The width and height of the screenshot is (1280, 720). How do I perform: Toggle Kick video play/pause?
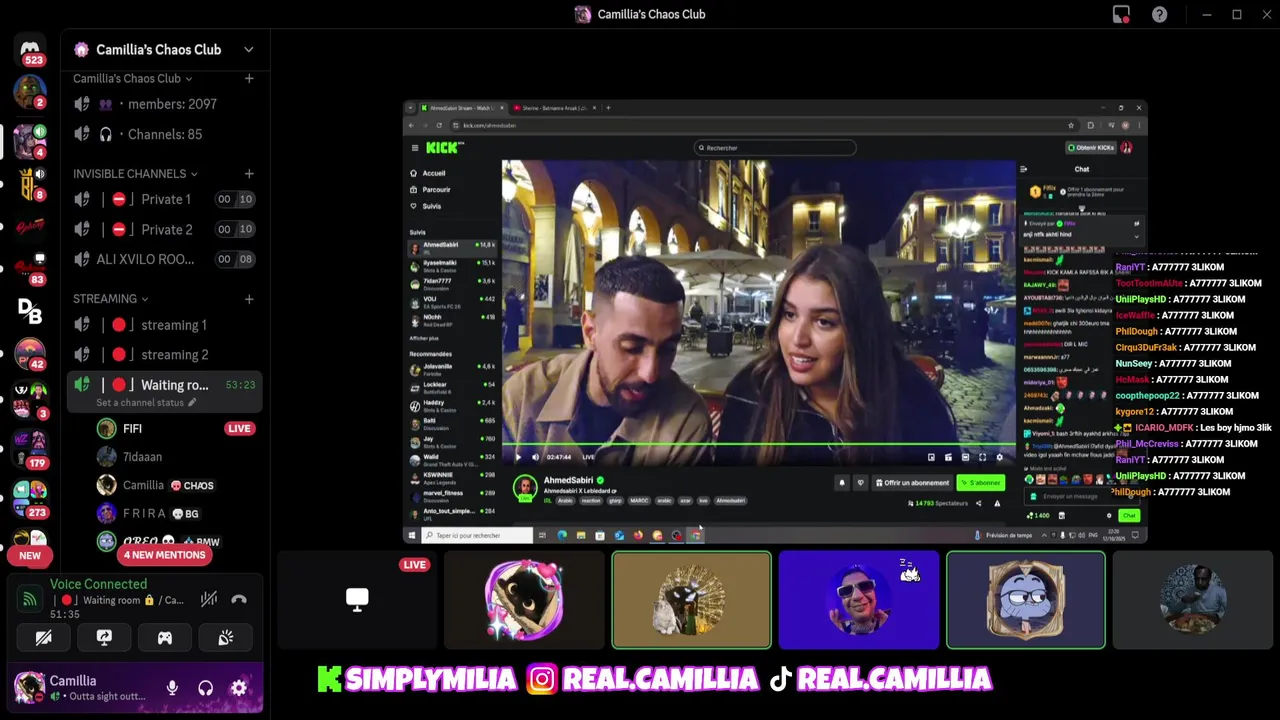tap(518, 457)
